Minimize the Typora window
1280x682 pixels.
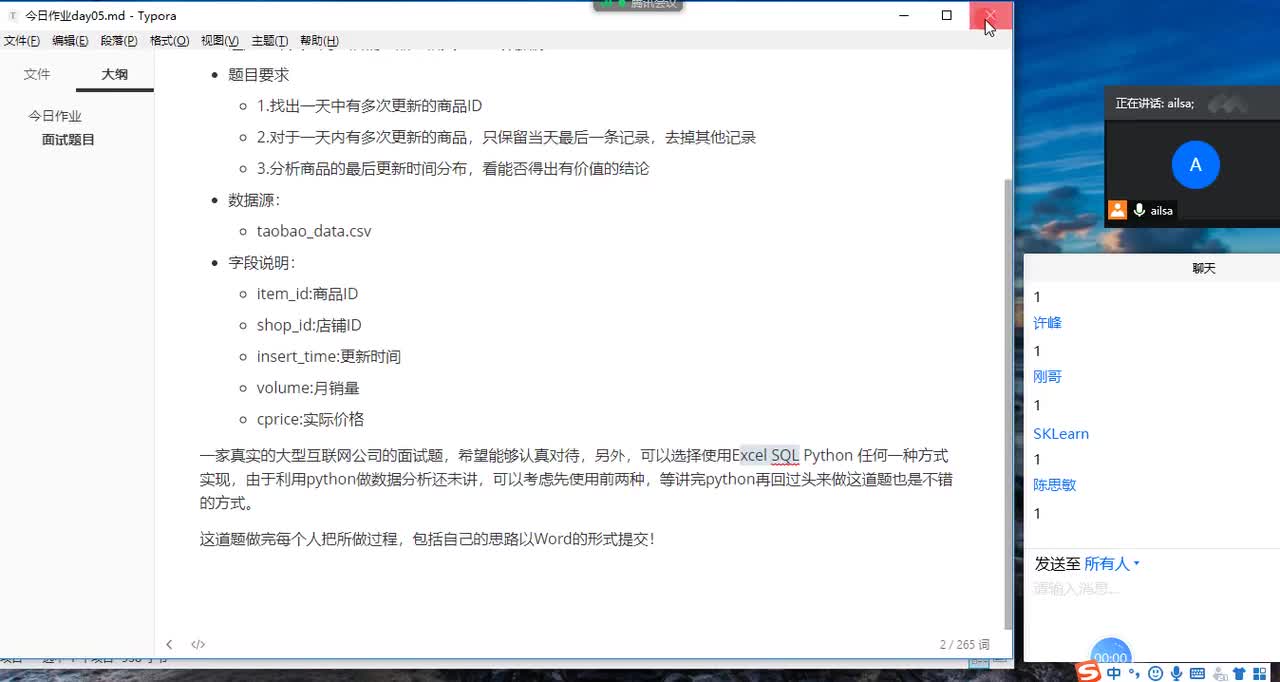(903, 15)
